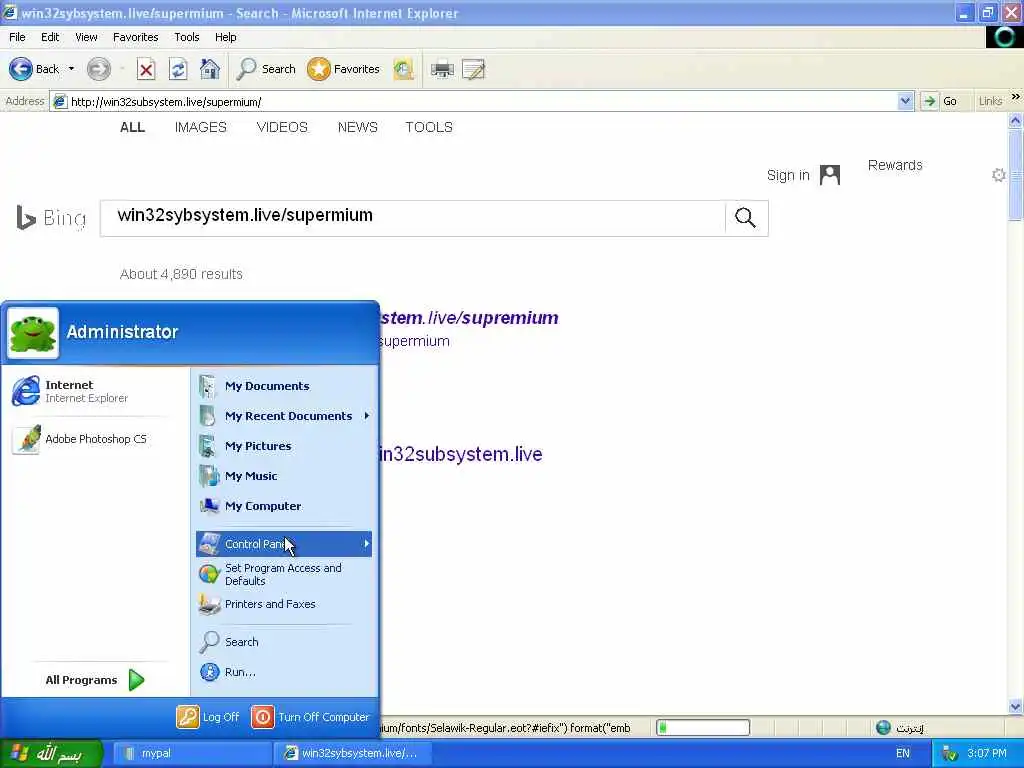Open the File menu
Viewport: 1024px width, 768px height.
[x=18, y=37]
